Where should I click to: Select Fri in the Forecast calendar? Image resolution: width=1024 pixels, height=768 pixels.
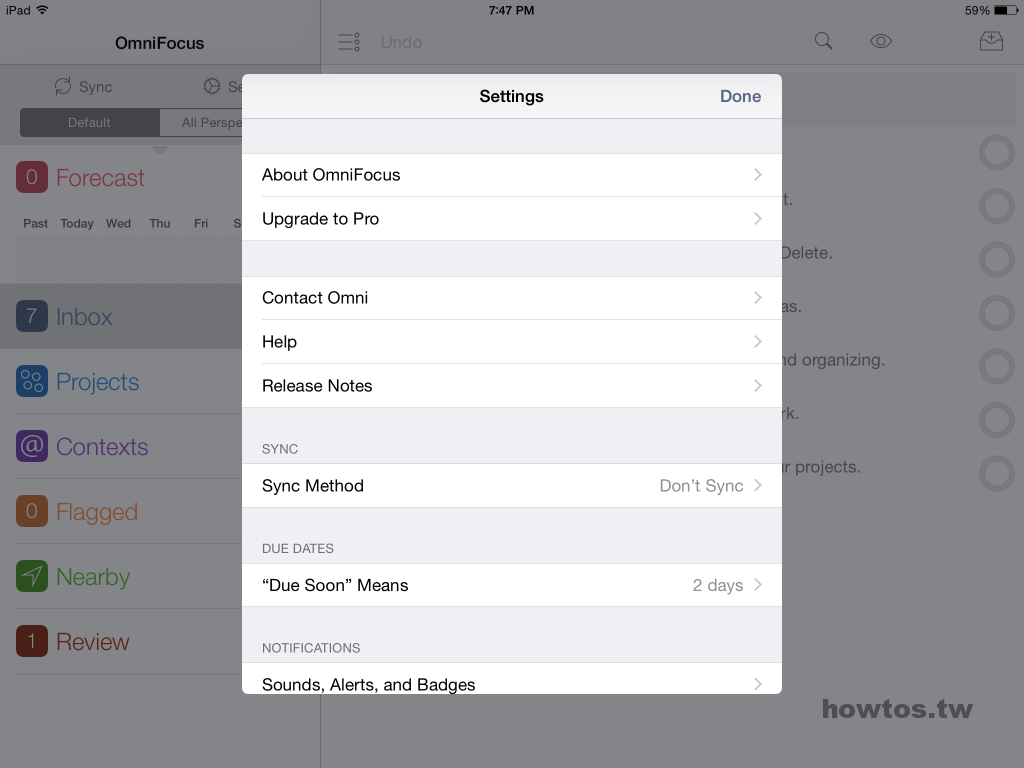(x=200, y=223)
